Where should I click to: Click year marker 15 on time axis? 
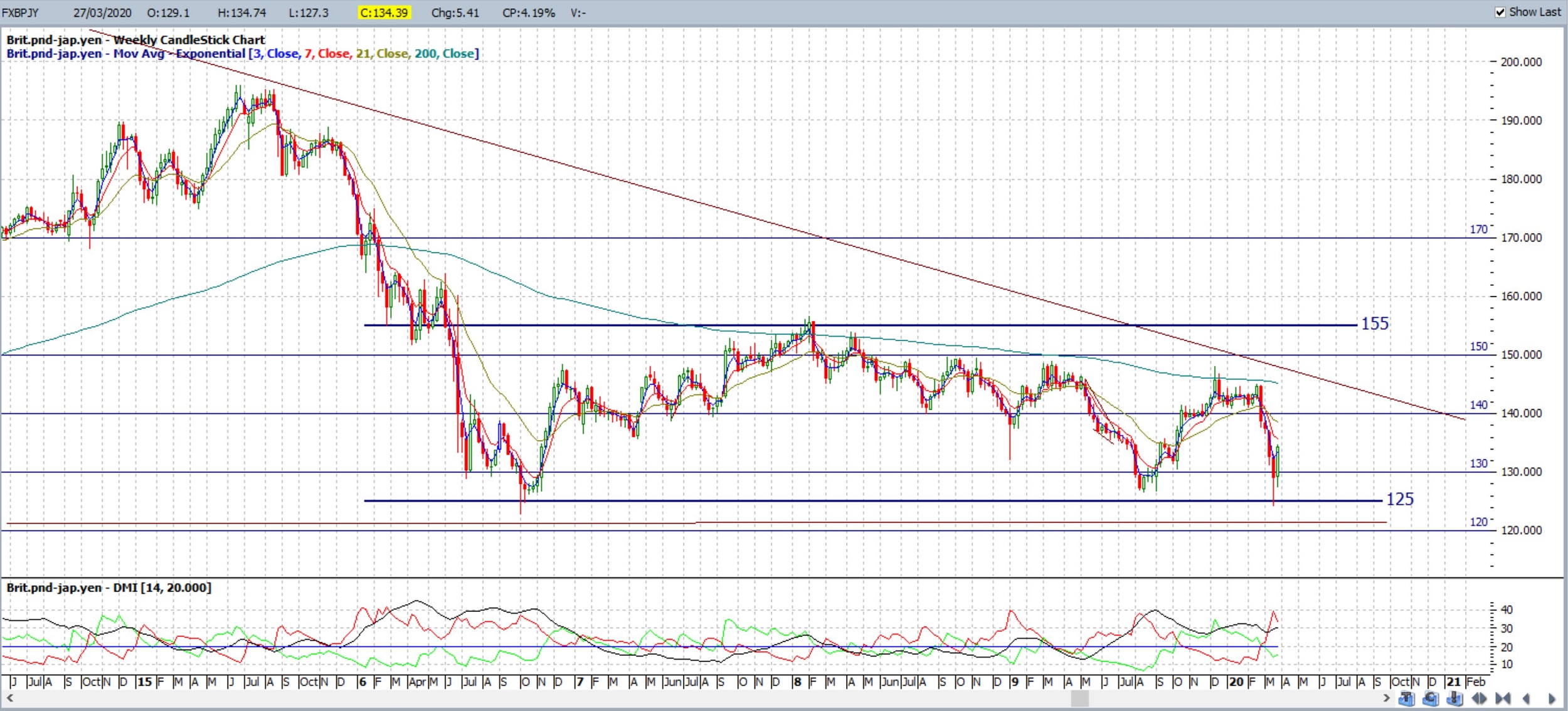coord(144,682)
